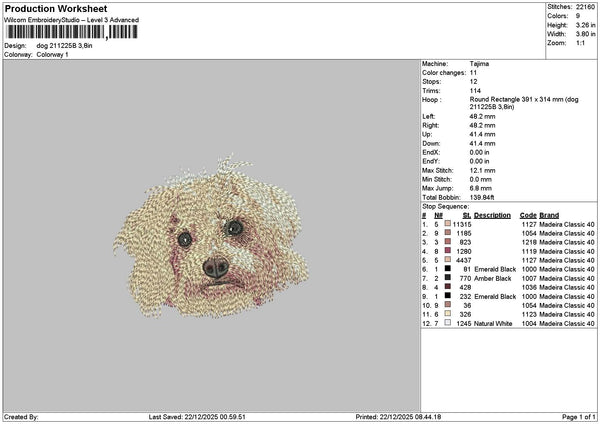Select the Height value 3.26 in
This screenshot has height=424, width=600.
pos(585,25)
